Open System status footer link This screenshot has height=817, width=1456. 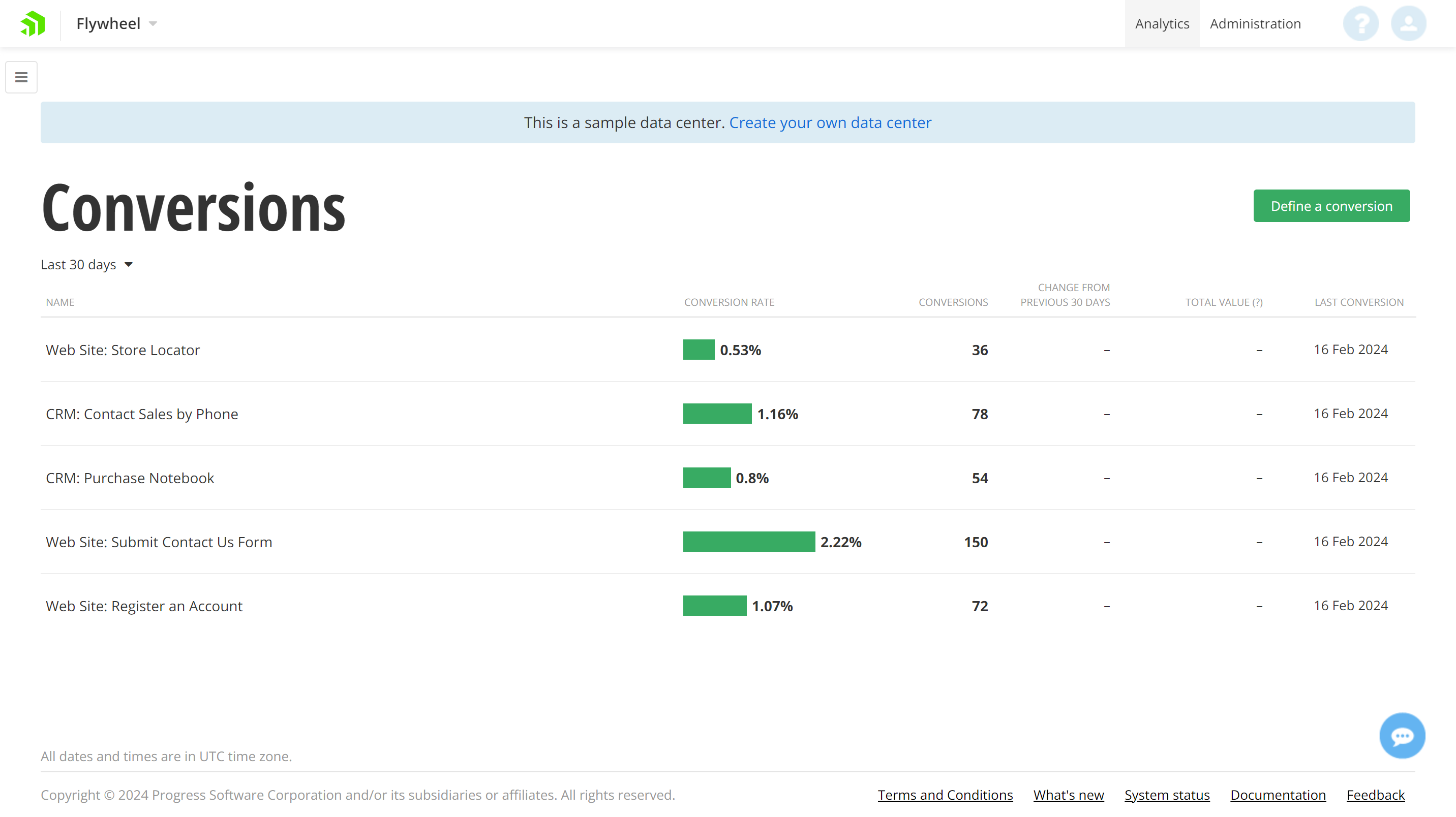pos(1167,795)
